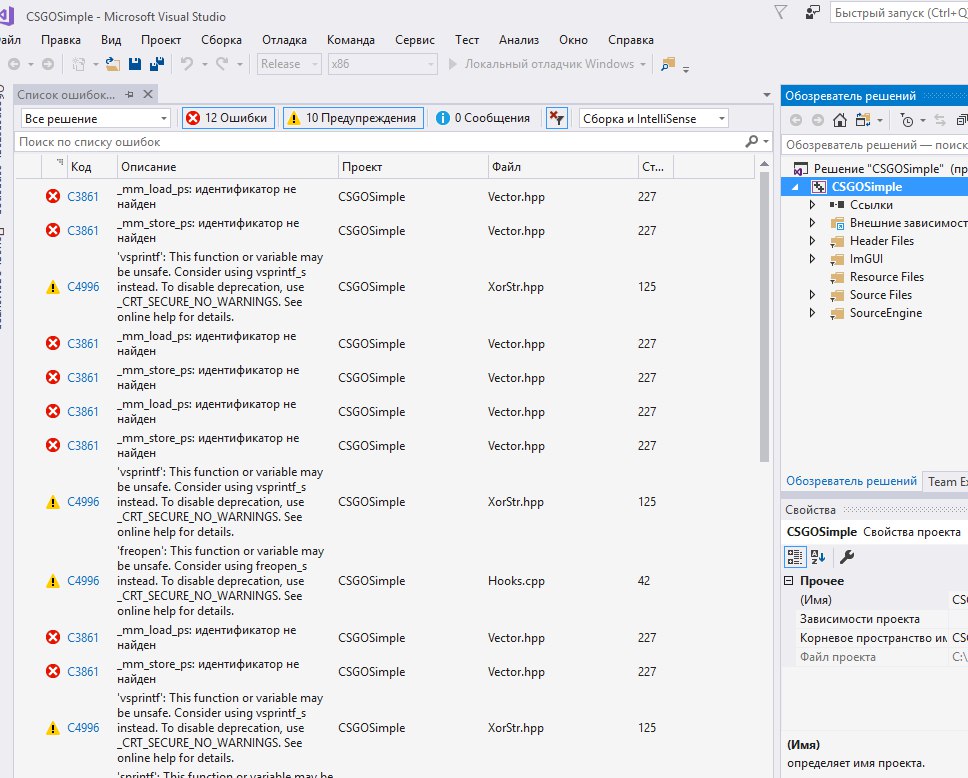The height and width of the screenshot is (778, 968).
Task: Switch properties to Categorized view icon
Action: click(795, 557)
